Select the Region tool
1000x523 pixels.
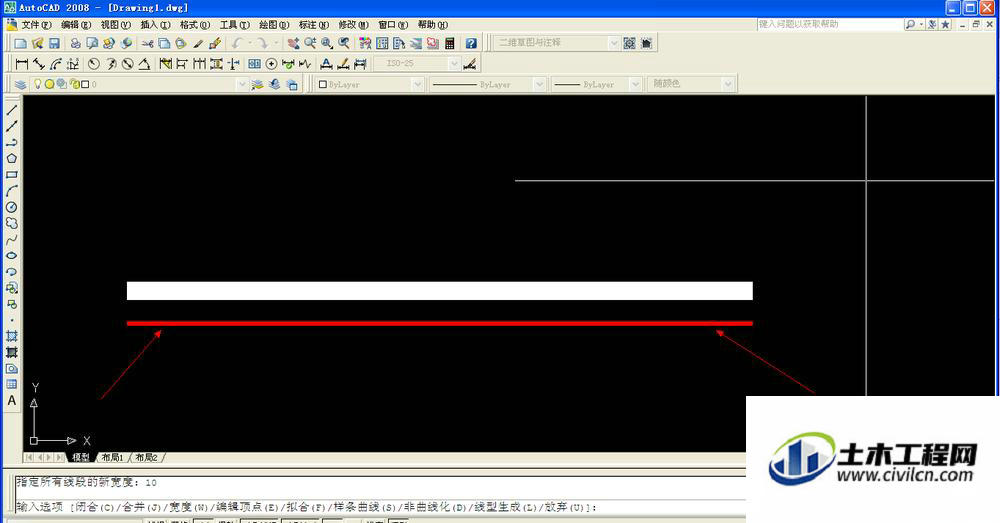point(11,369)
